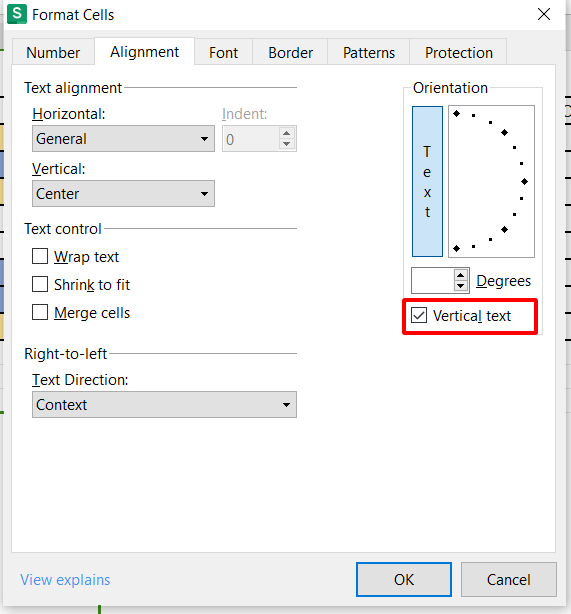This screenshot has height=614, width=571.
Task: Switch to the Font tab
Action: tap(223, 52)
